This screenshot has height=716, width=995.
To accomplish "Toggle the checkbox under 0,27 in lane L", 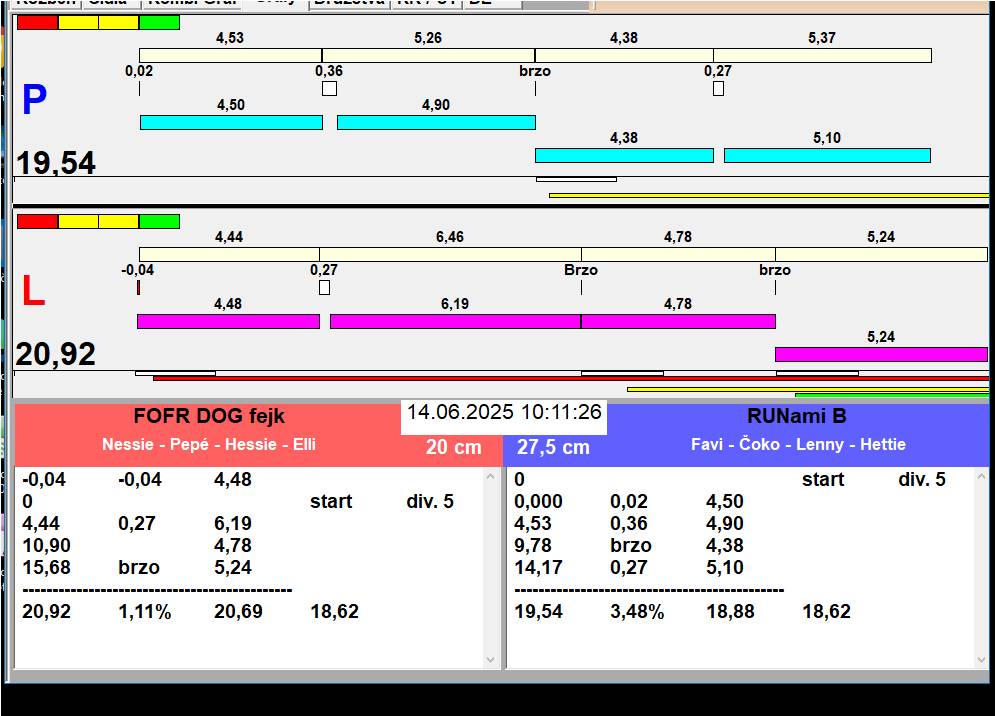I will [324, 288].
